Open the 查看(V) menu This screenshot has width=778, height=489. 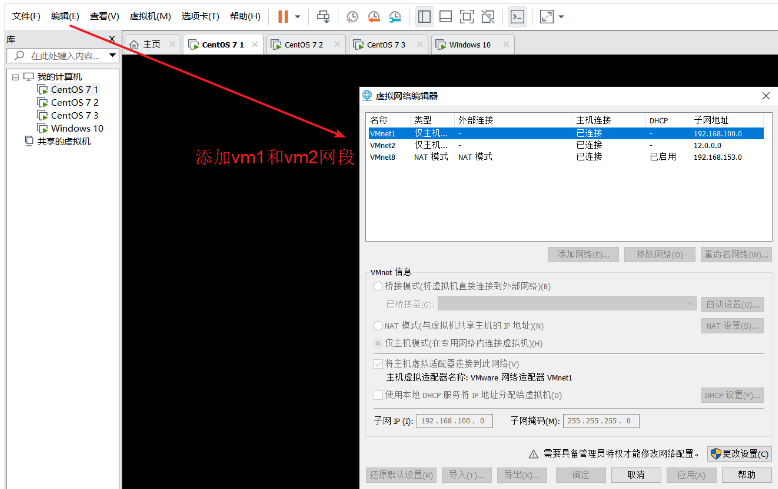[104, 16]
